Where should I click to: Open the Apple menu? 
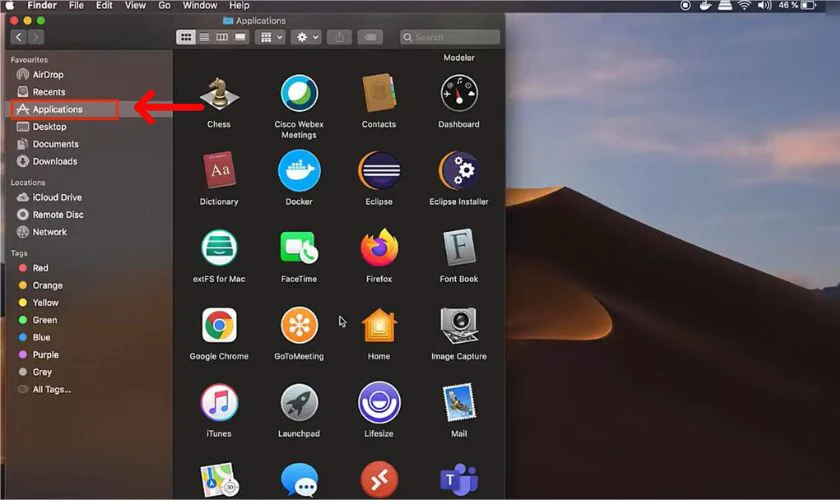pyautogui.click(x=10, y=5)
